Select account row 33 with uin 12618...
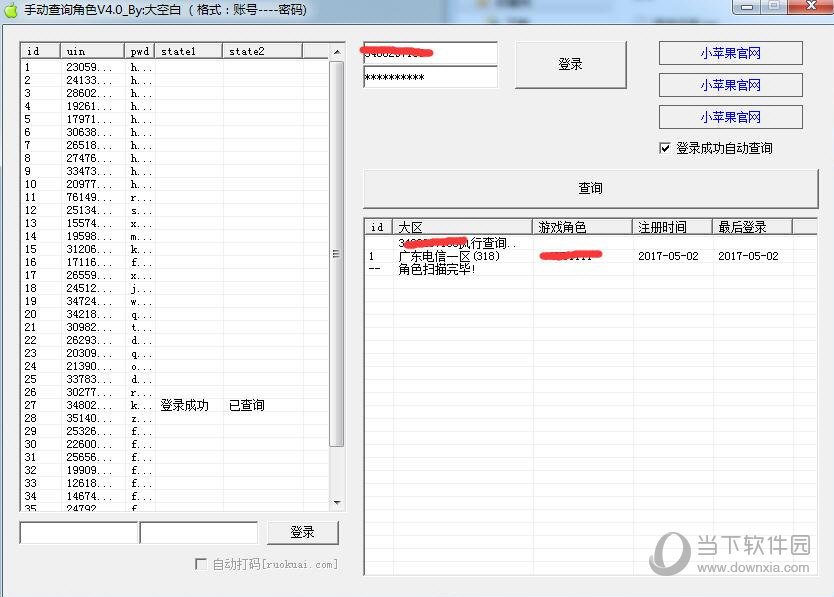Screen dimensions: 834x597 click(174, 483)
